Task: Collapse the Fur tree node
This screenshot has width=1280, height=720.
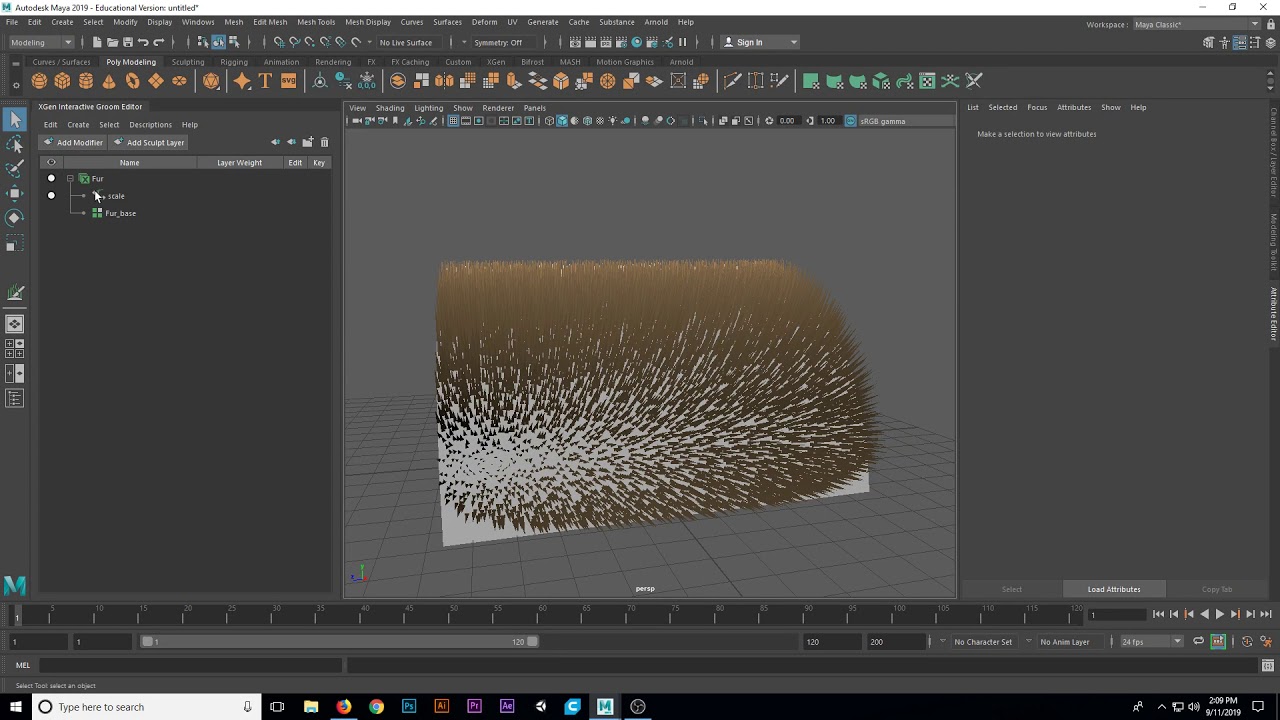Action: point(70,179)
